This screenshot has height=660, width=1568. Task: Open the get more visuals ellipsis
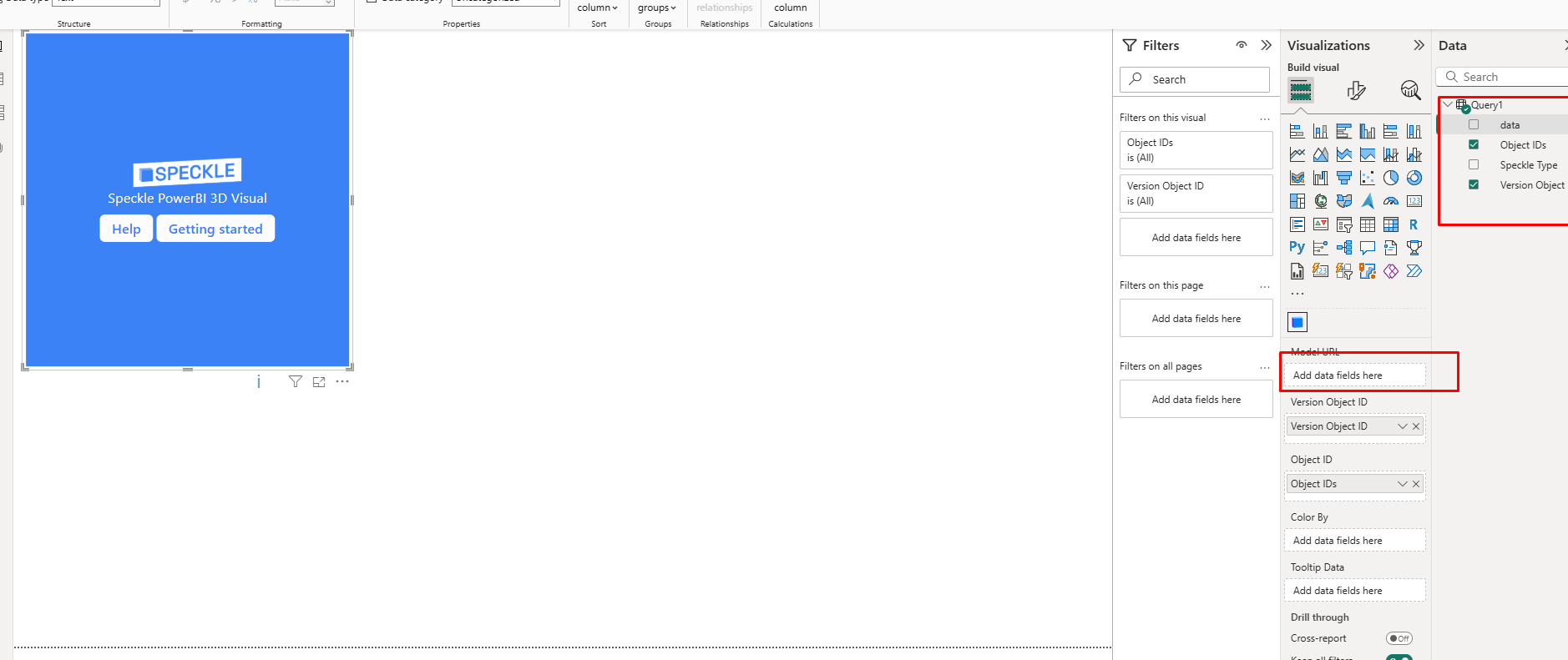point(1297,294)
